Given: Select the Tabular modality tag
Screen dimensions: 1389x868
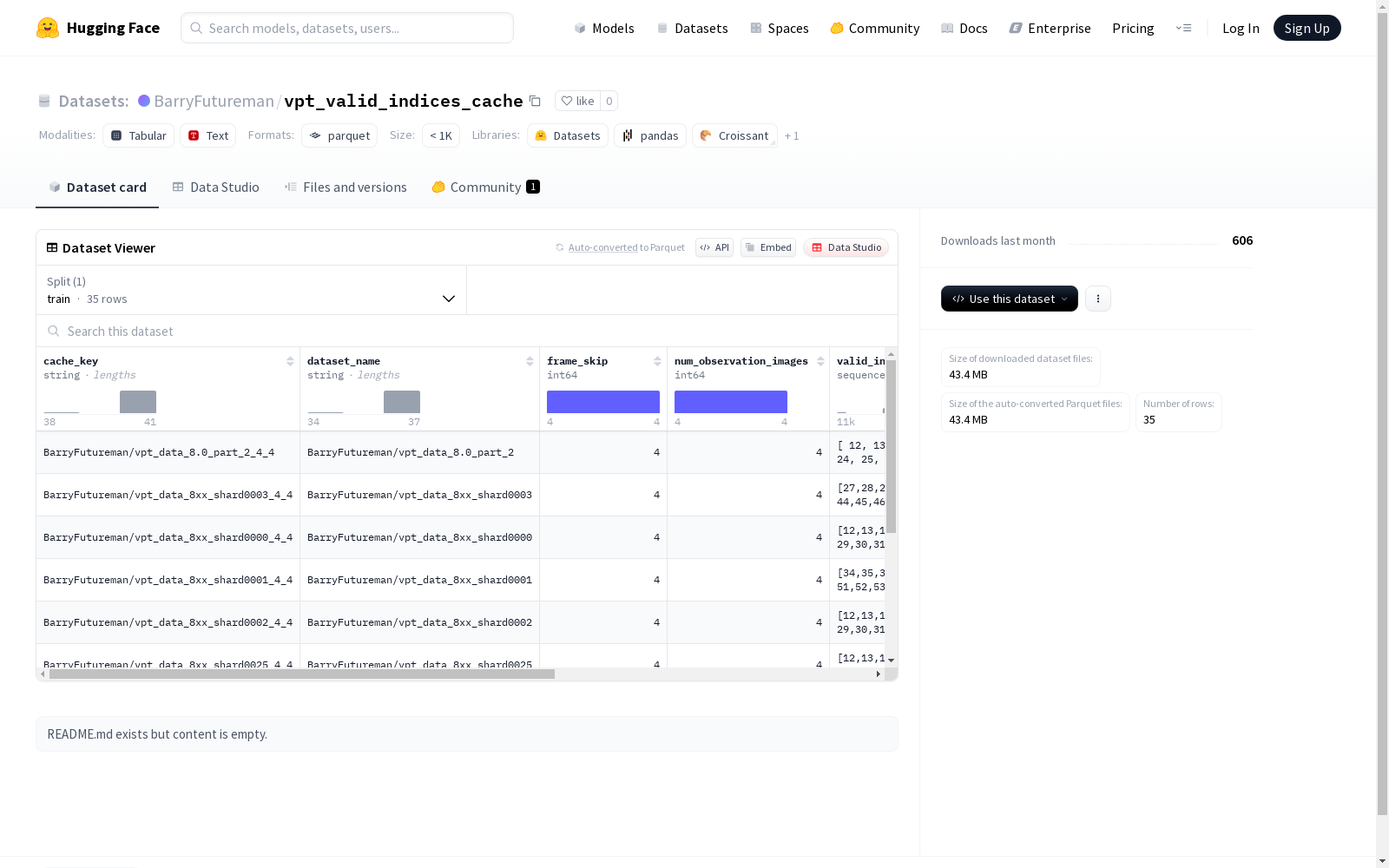Looking at the screenshot, I should tap(139, 135).
